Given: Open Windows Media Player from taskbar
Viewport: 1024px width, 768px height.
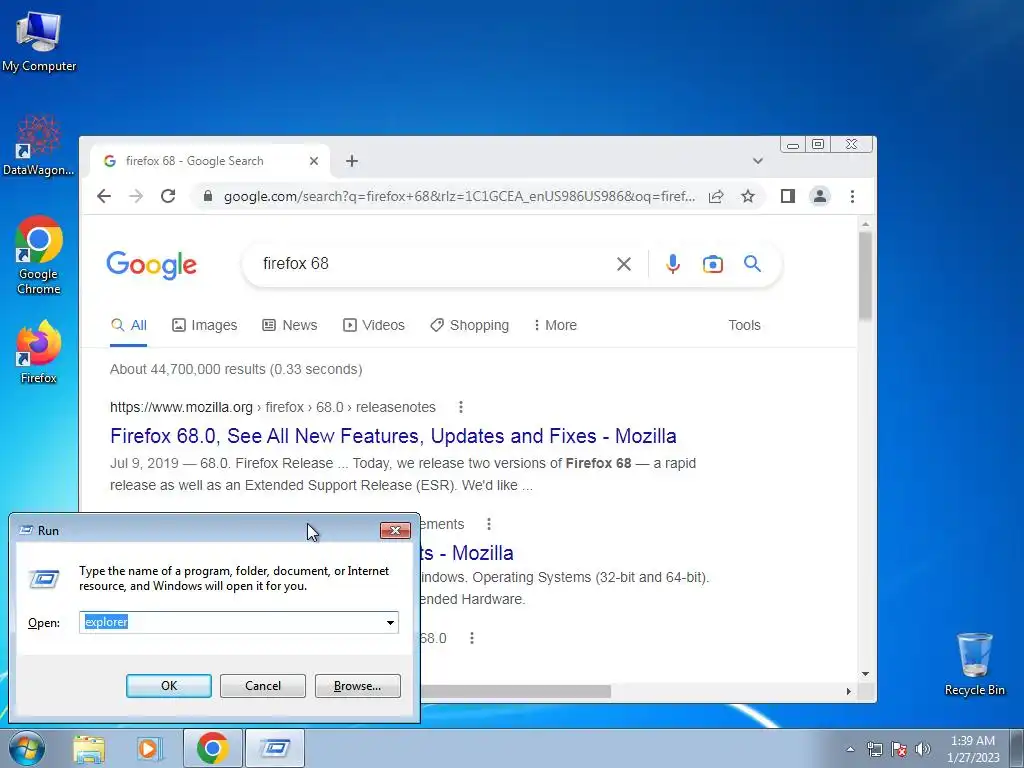Looking at the screenshot, I should point(149,748).
